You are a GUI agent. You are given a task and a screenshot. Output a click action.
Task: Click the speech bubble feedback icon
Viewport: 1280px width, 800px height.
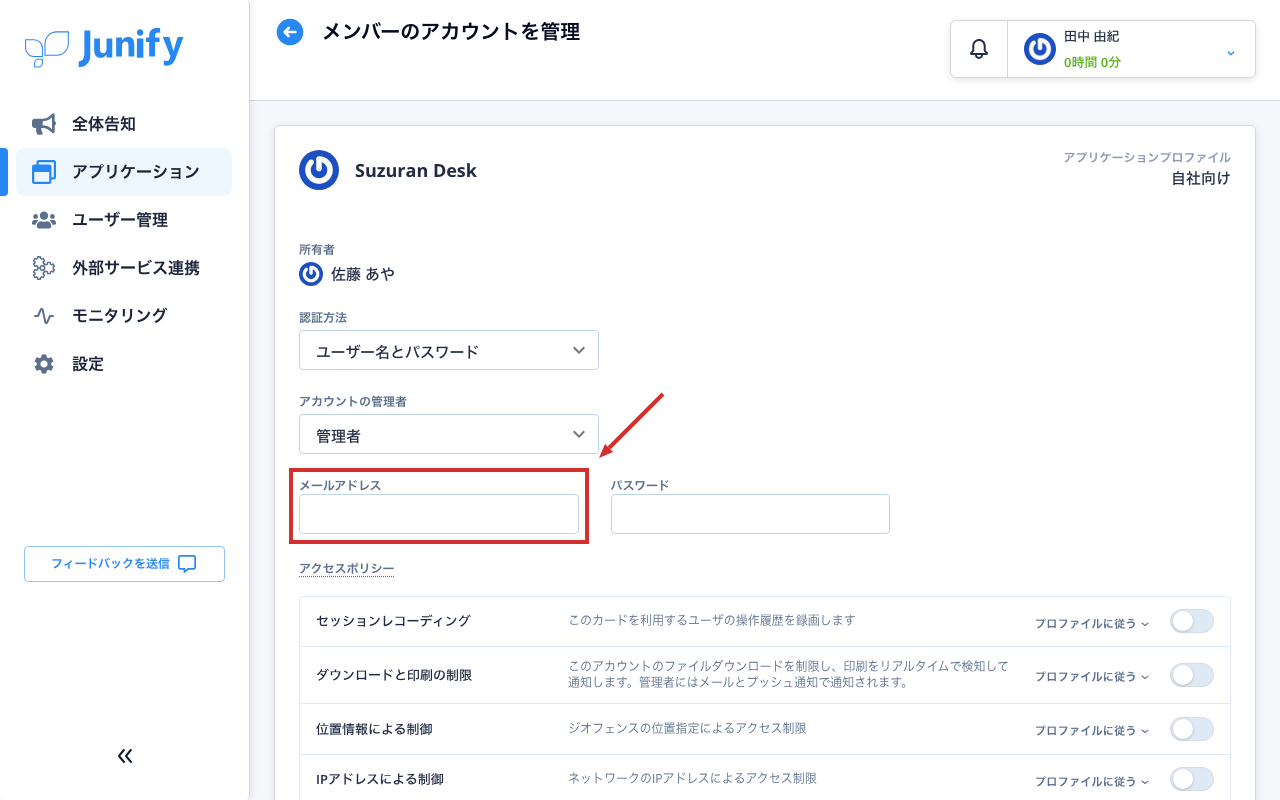187,563
